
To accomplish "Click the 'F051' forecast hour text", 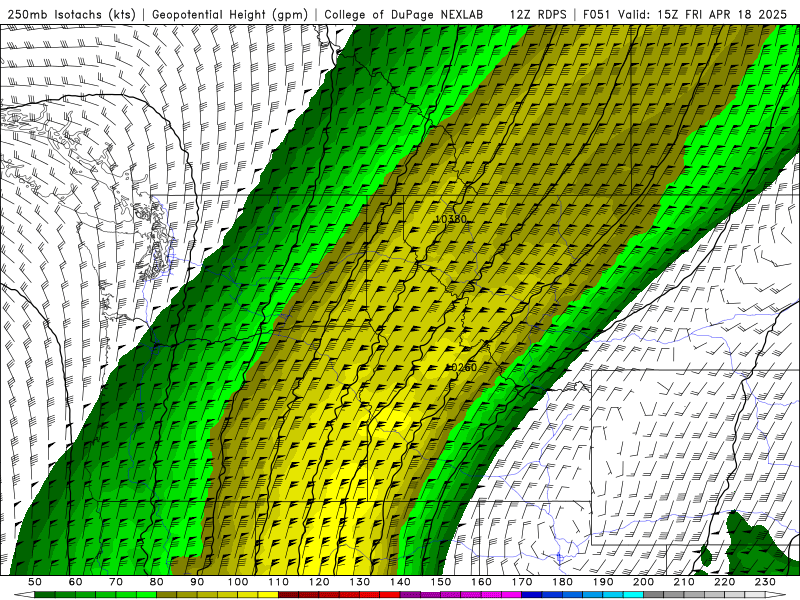I will (x=597, y=14).
